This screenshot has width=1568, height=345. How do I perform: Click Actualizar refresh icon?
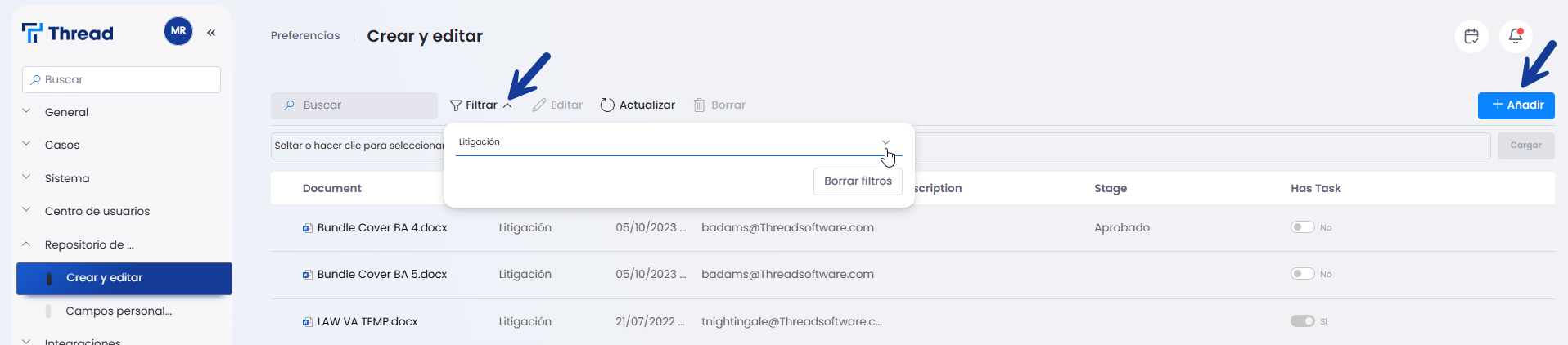click(x=607, y=105)
